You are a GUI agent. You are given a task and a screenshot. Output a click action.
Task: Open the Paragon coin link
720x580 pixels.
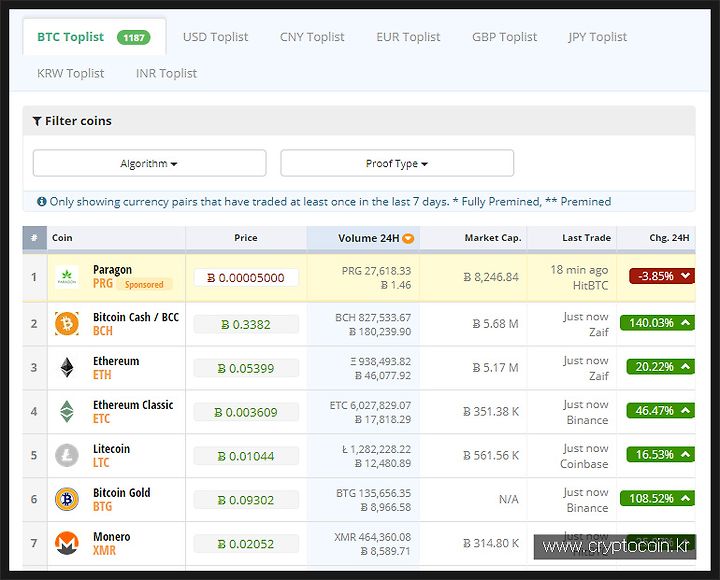112,270
